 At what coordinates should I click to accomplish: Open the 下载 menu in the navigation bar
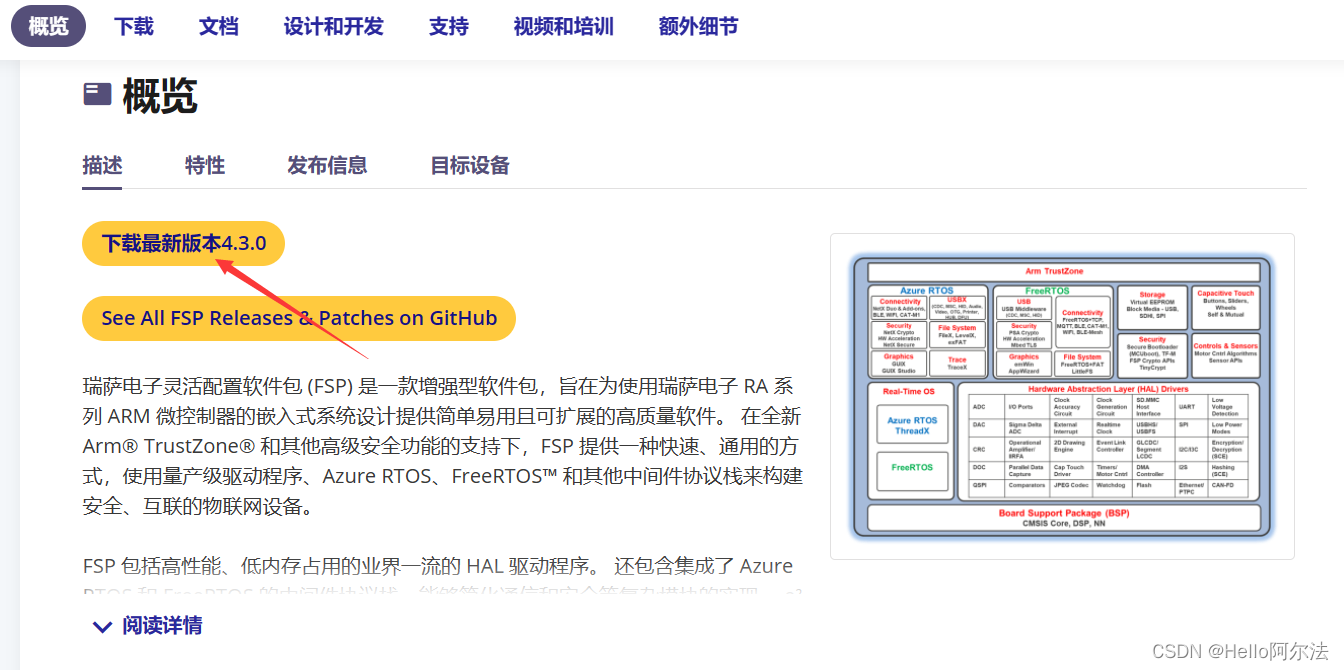(133, 27)
